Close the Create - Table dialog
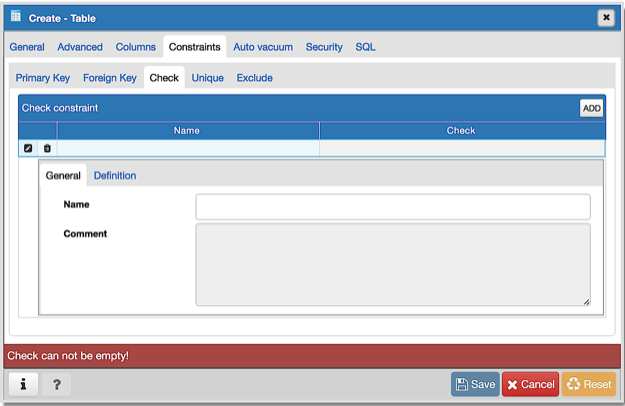 (605, 18)
